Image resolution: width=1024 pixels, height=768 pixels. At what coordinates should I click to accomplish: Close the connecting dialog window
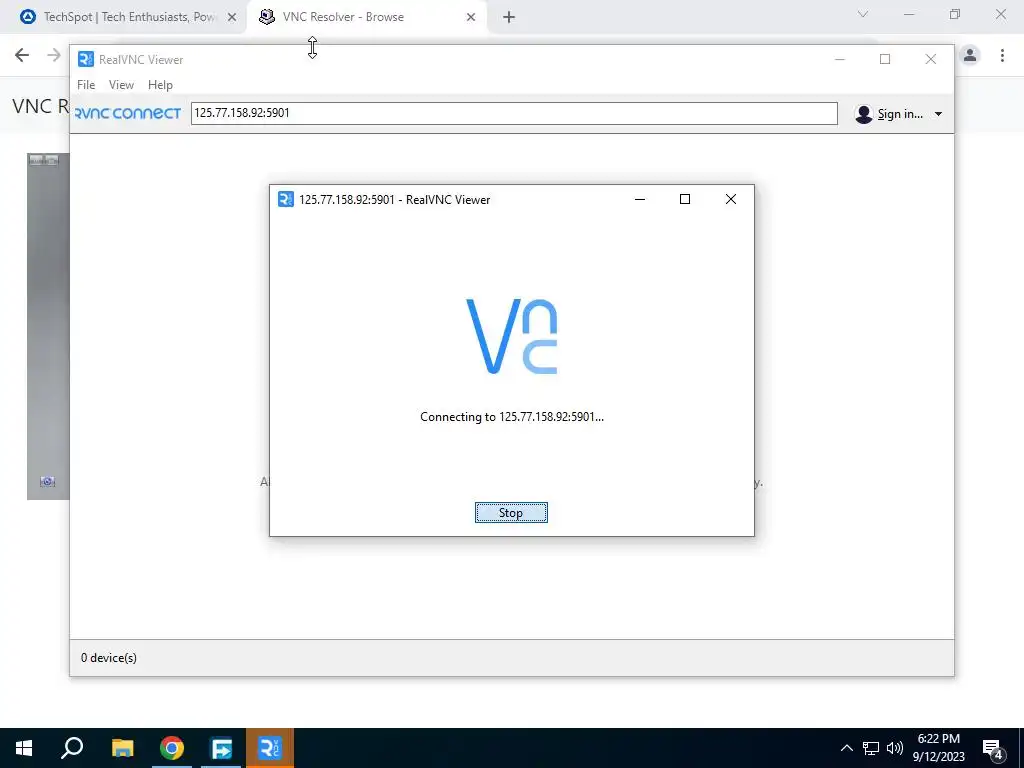731,199
